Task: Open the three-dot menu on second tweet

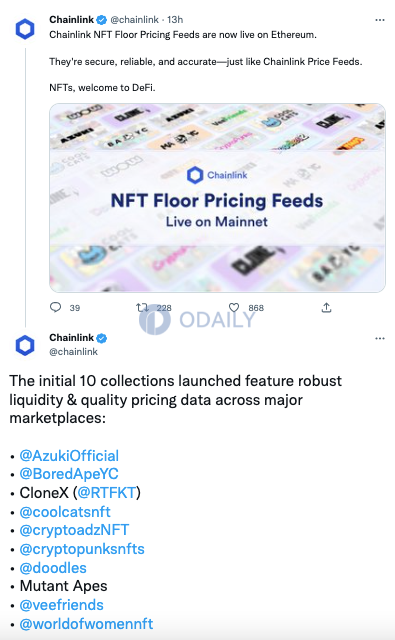Action: (x=380, y=338)
